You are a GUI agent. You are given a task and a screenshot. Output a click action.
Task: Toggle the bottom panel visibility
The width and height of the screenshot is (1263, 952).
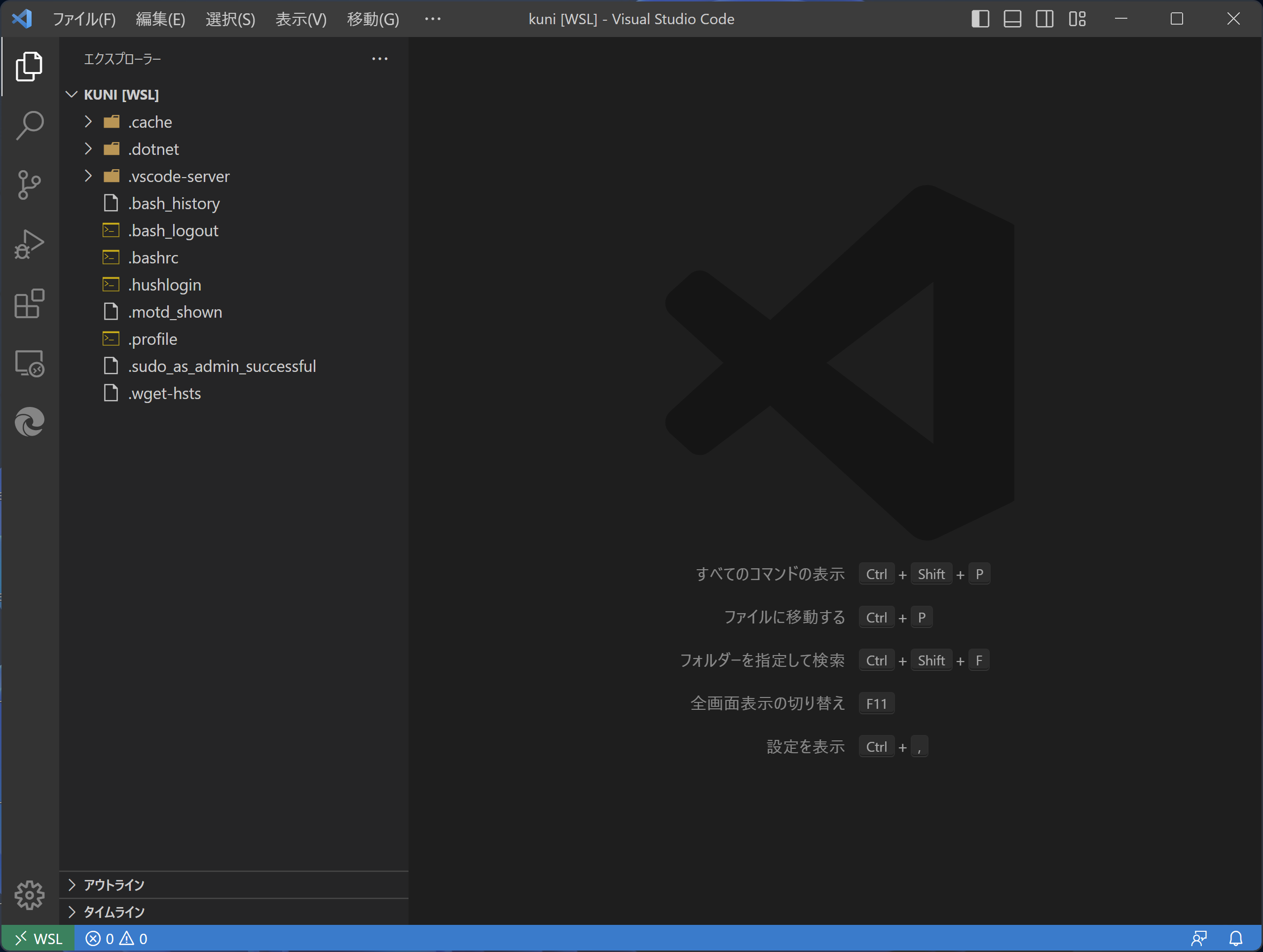[1012, 19]
